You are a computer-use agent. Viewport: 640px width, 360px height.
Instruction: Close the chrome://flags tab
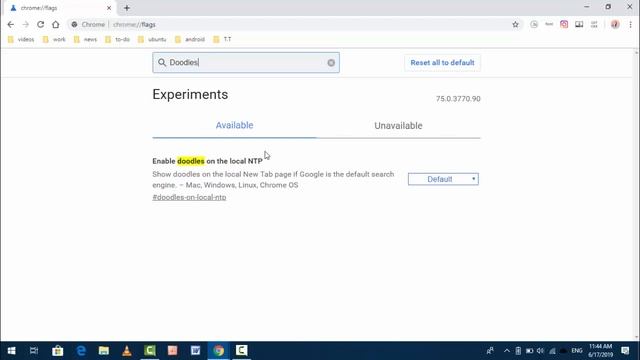coord(109,8)
